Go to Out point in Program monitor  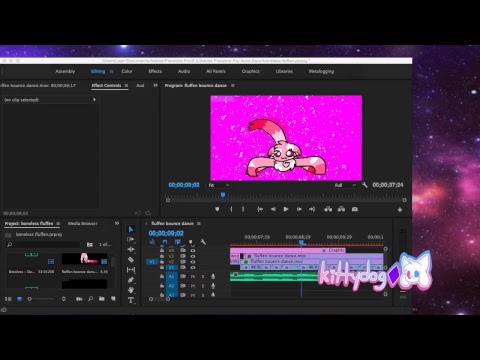(x=312, y=209)
